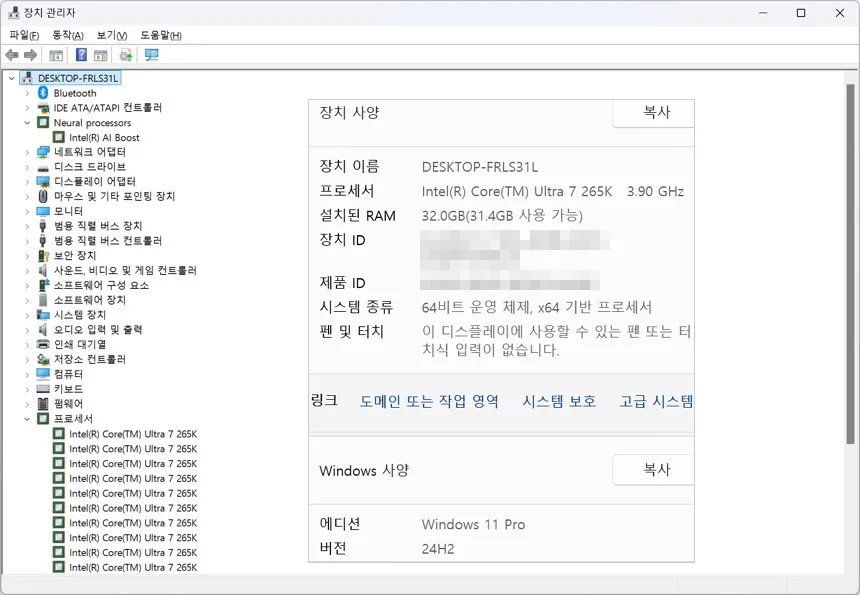Click the blue Help toolbar icon
The width and height of the screenshot is (860, 595).
pyautogui.click(x=82, y=55)
